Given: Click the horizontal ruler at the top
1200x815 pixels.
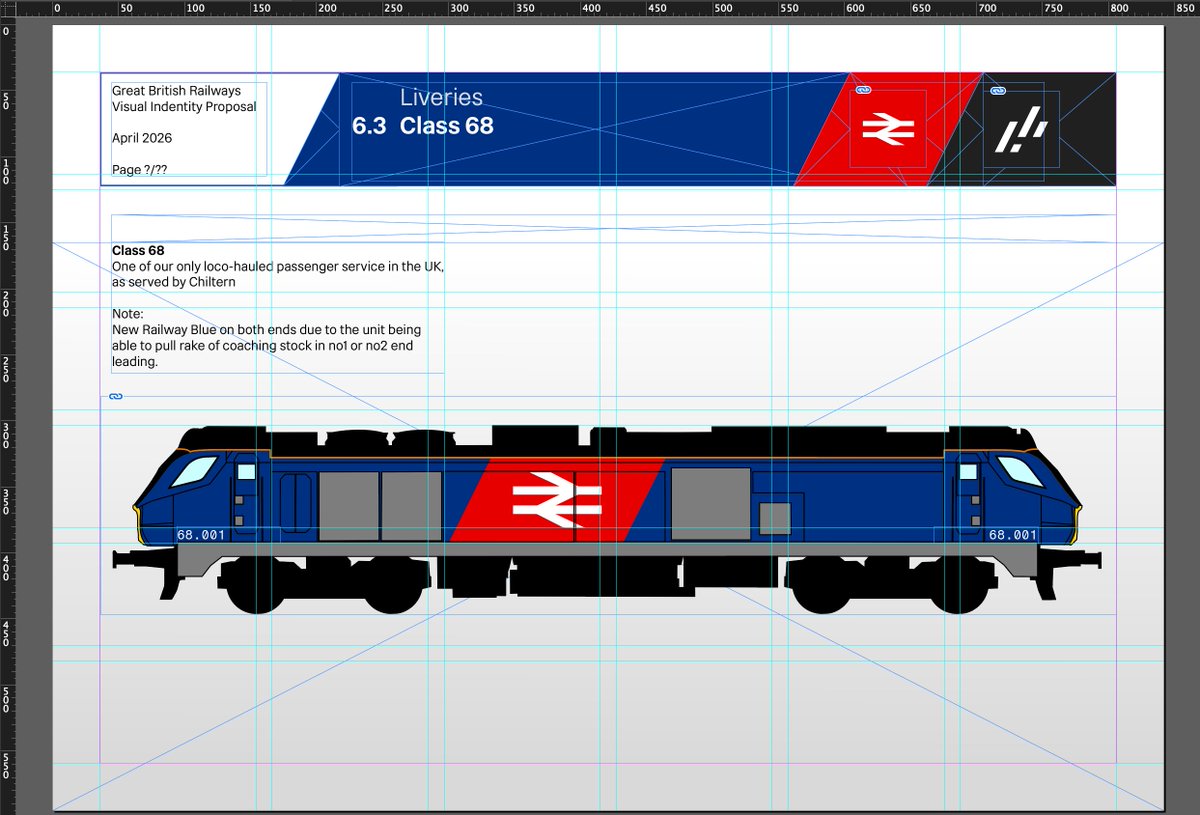Looking at the screenshot, I should (608, 9).
